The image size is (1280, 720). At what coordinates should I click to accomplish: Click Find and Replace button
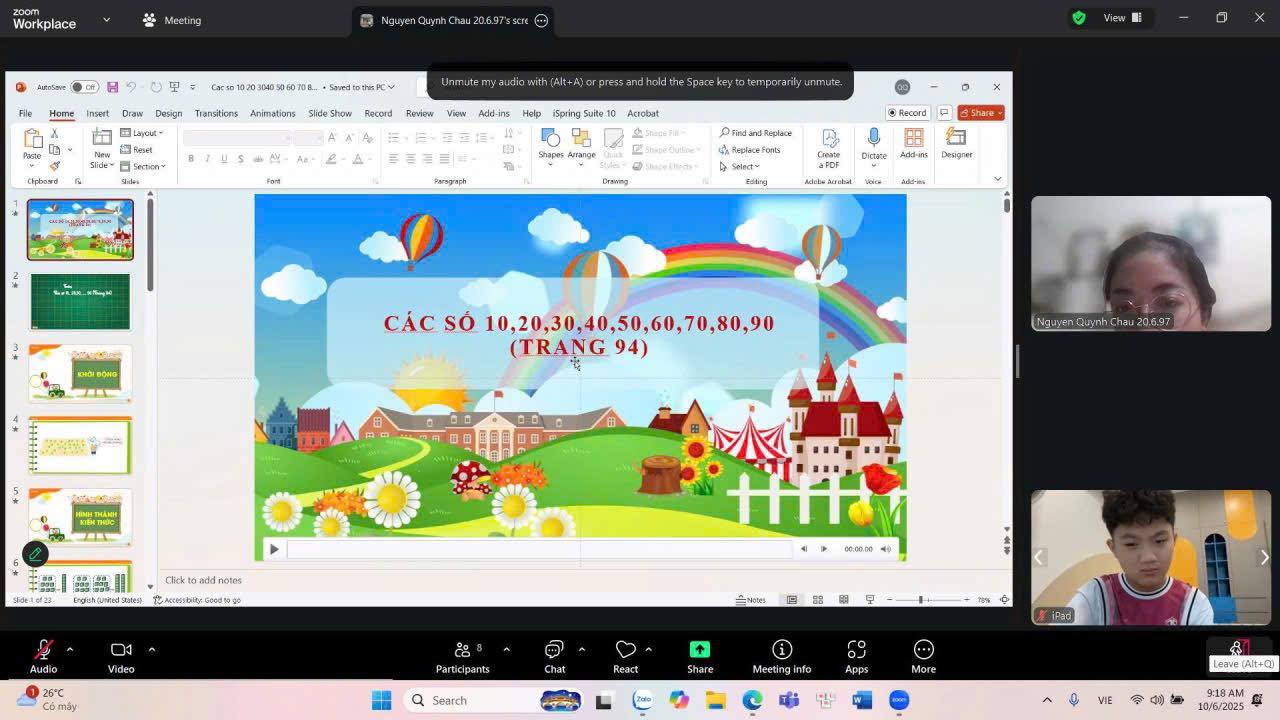tap(756, 133)
